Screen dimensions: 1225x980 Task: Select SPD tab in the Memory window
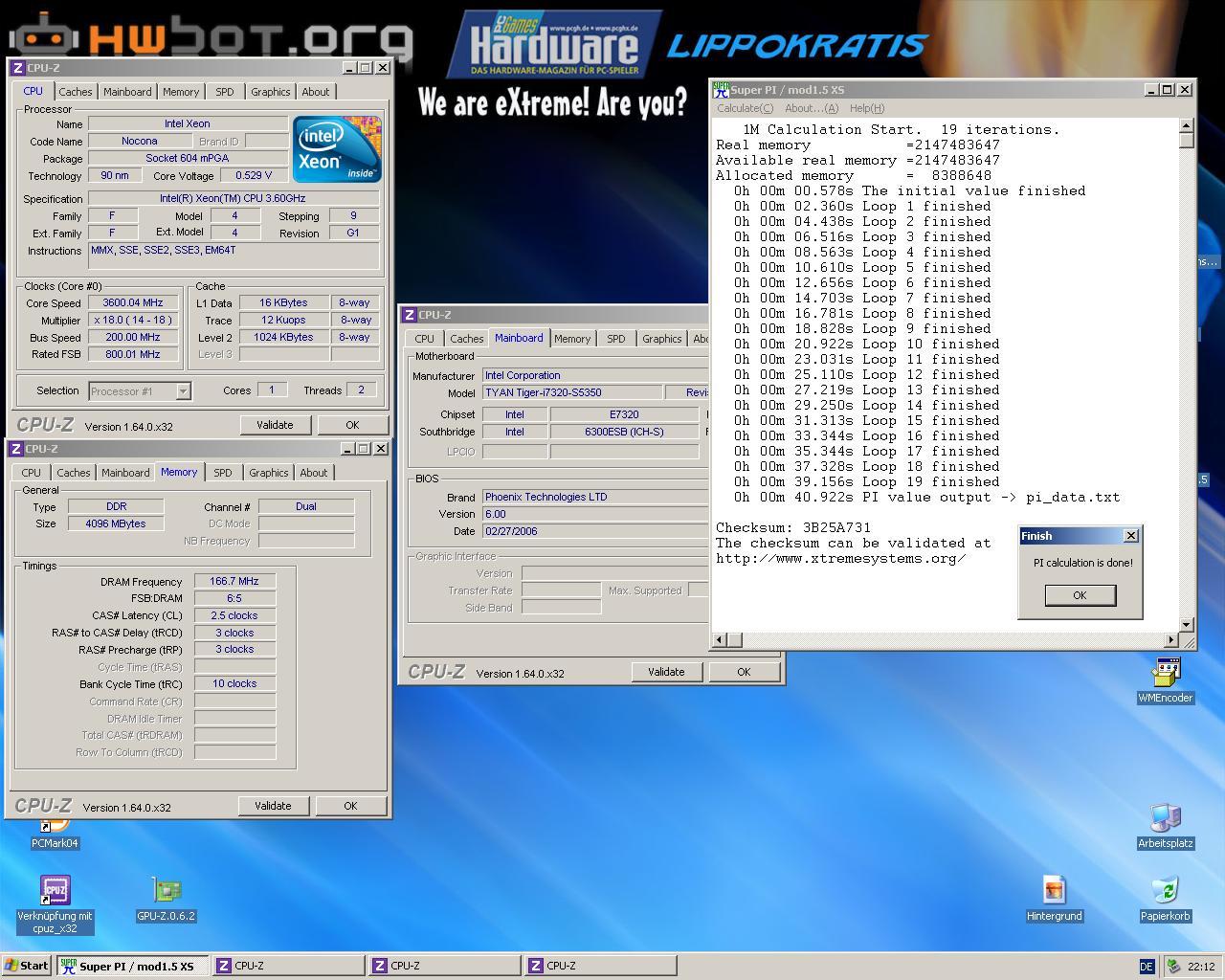(223, 473)
